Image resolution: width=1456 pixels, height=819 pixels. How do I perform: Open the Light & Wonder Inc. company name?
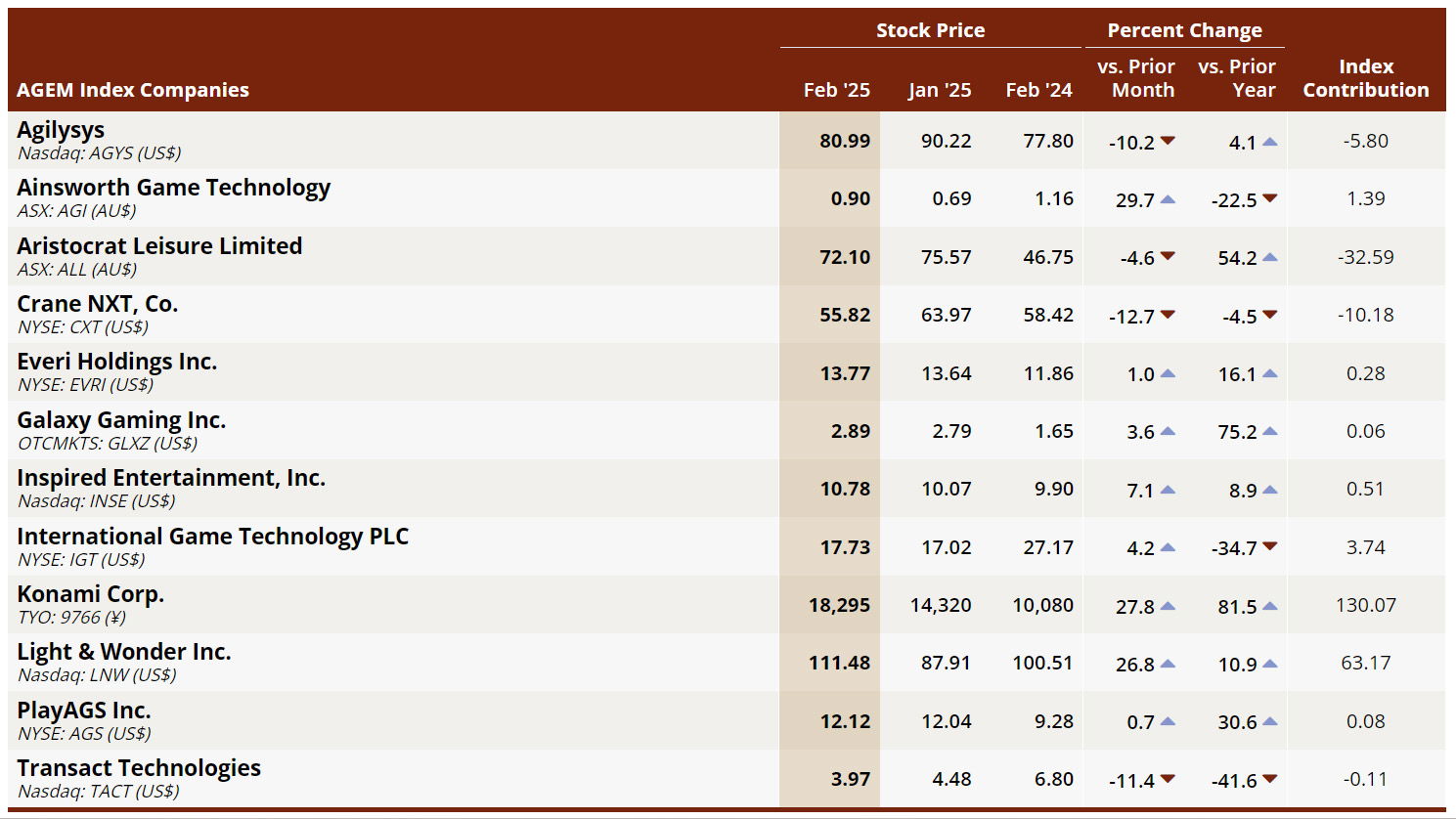click(x=124, y=652)
